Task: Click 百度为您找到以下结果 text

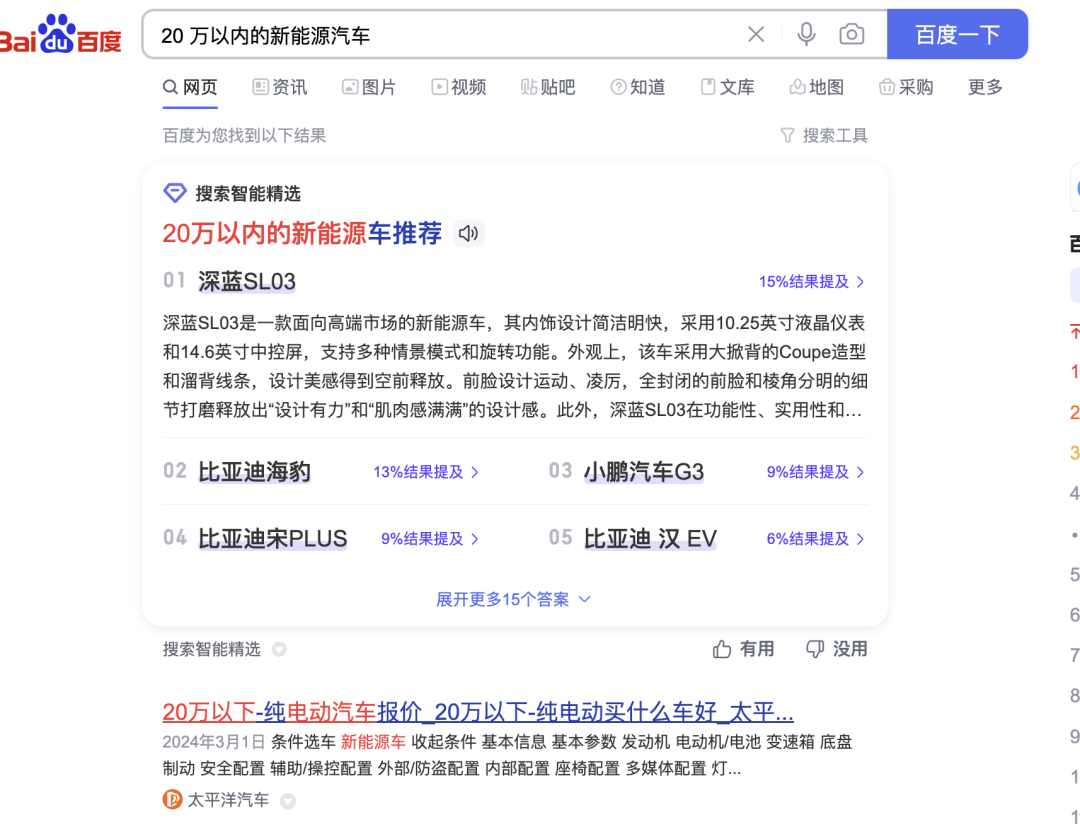Action: [245, 136]
